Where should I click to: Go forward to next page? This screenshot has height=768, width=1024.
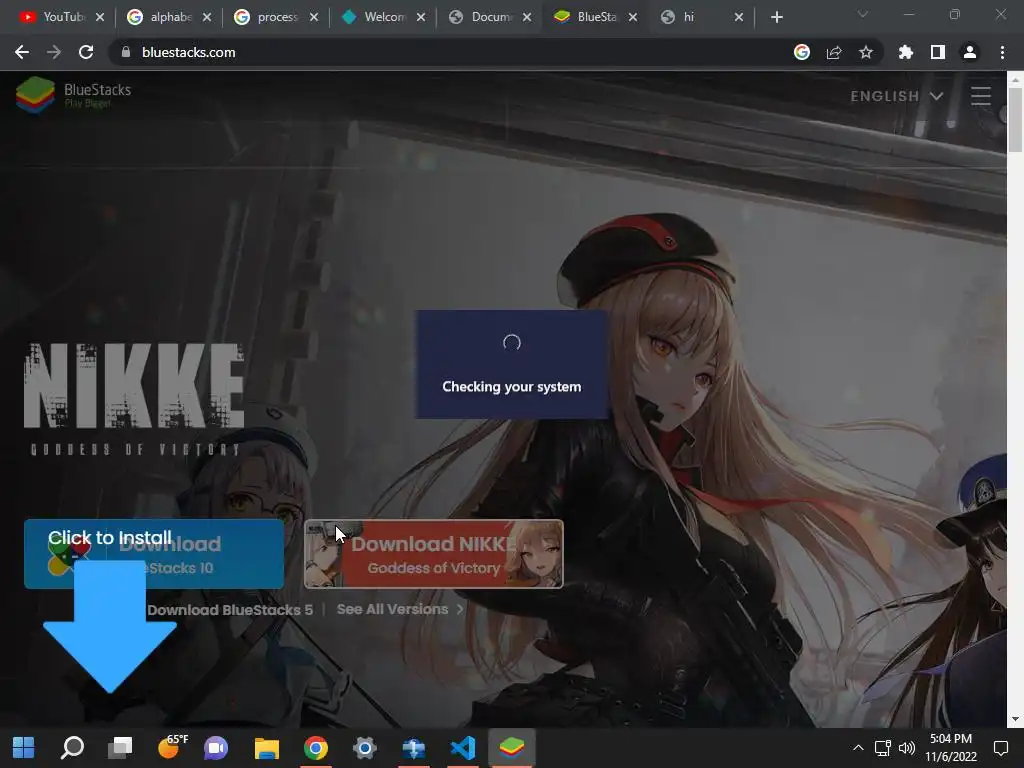point(54,52)
